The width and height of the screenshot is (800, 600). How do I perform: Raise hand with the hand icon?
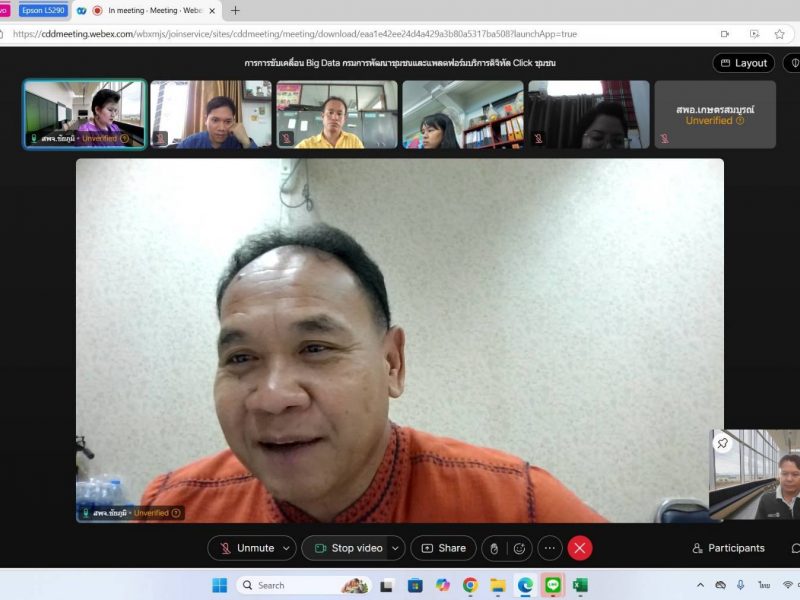493,548
